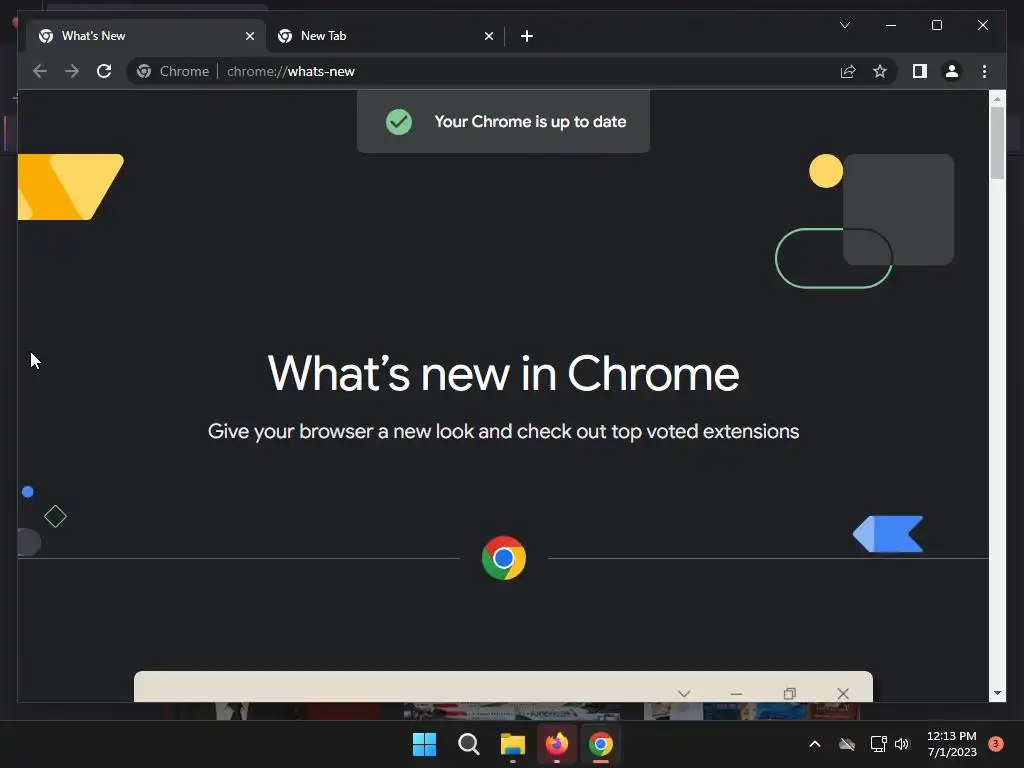Click the preview window restore icon
Screen dimensions: 1024x768
[790, 694]
